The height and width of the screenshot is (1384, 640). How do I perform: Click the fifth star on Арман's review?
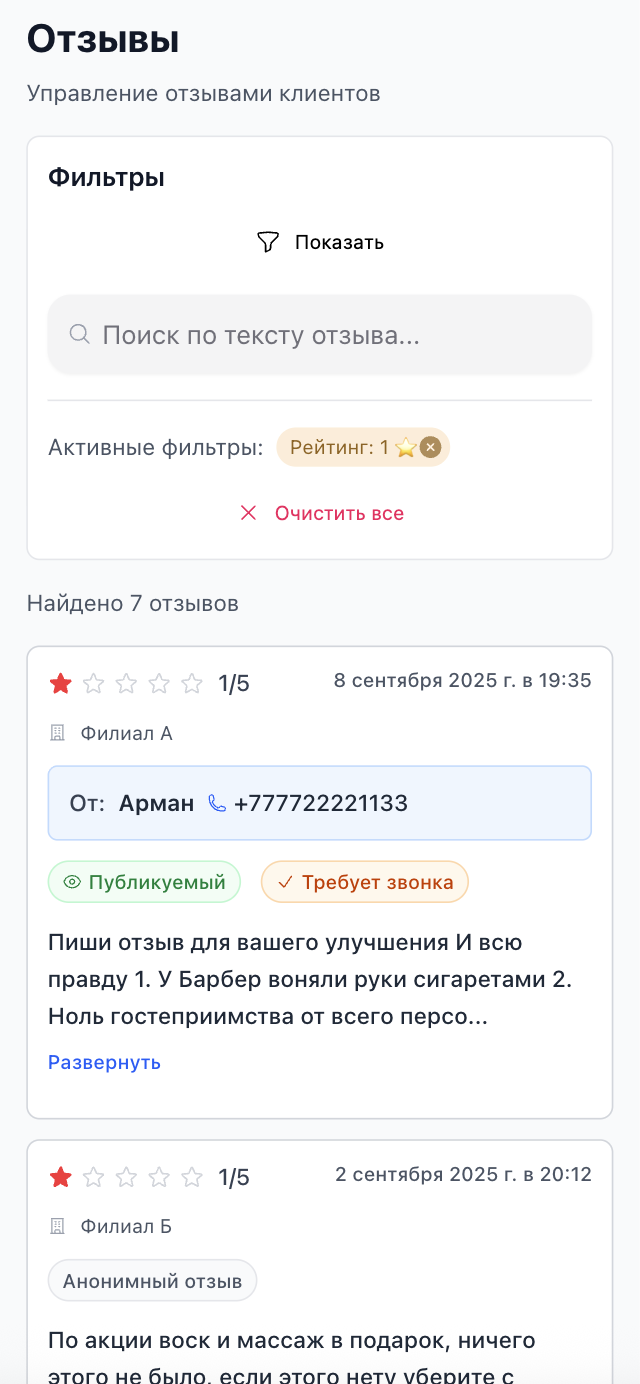click(192, 683)
